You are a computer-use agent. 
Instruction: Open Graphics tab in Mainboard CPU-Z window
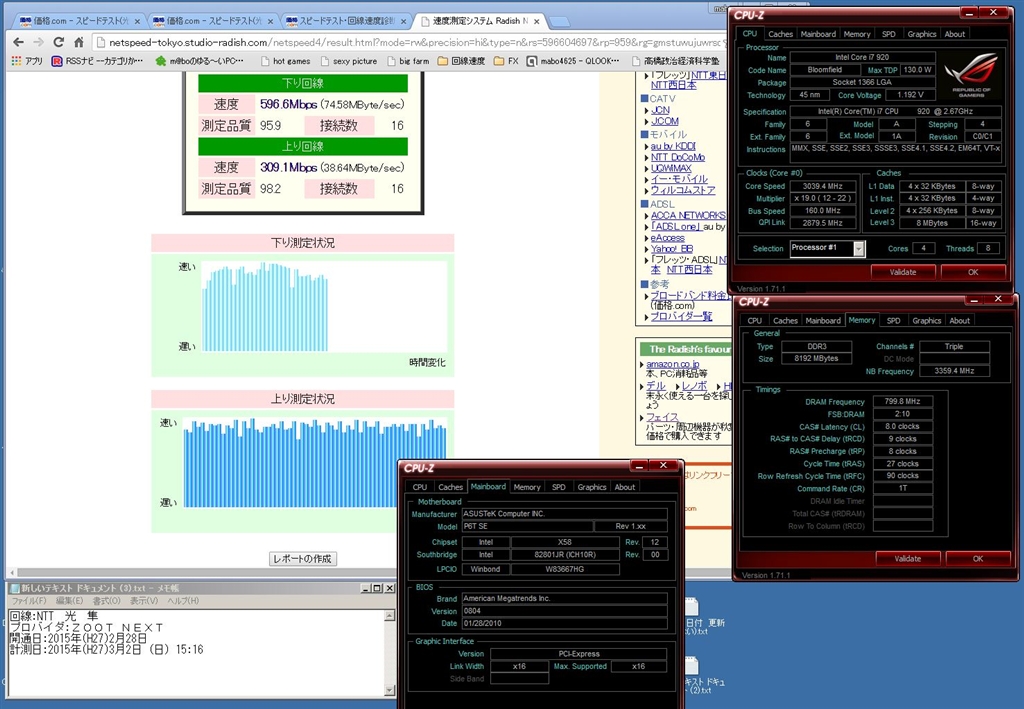(x=591, y=487)
